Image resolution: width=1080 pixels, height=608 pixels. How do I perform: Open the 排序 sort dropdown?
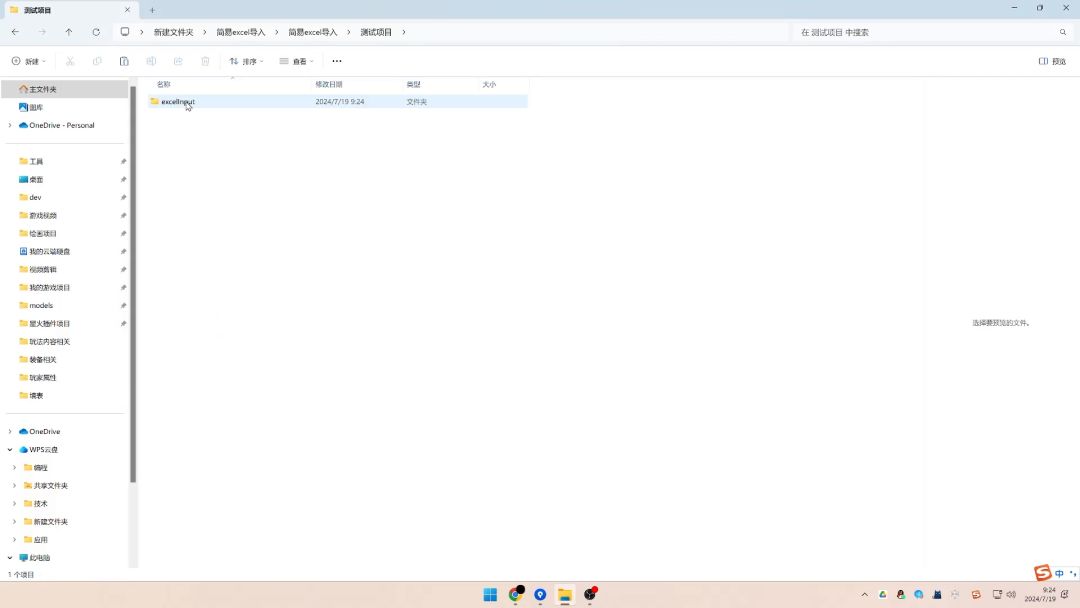coord(246,61)
